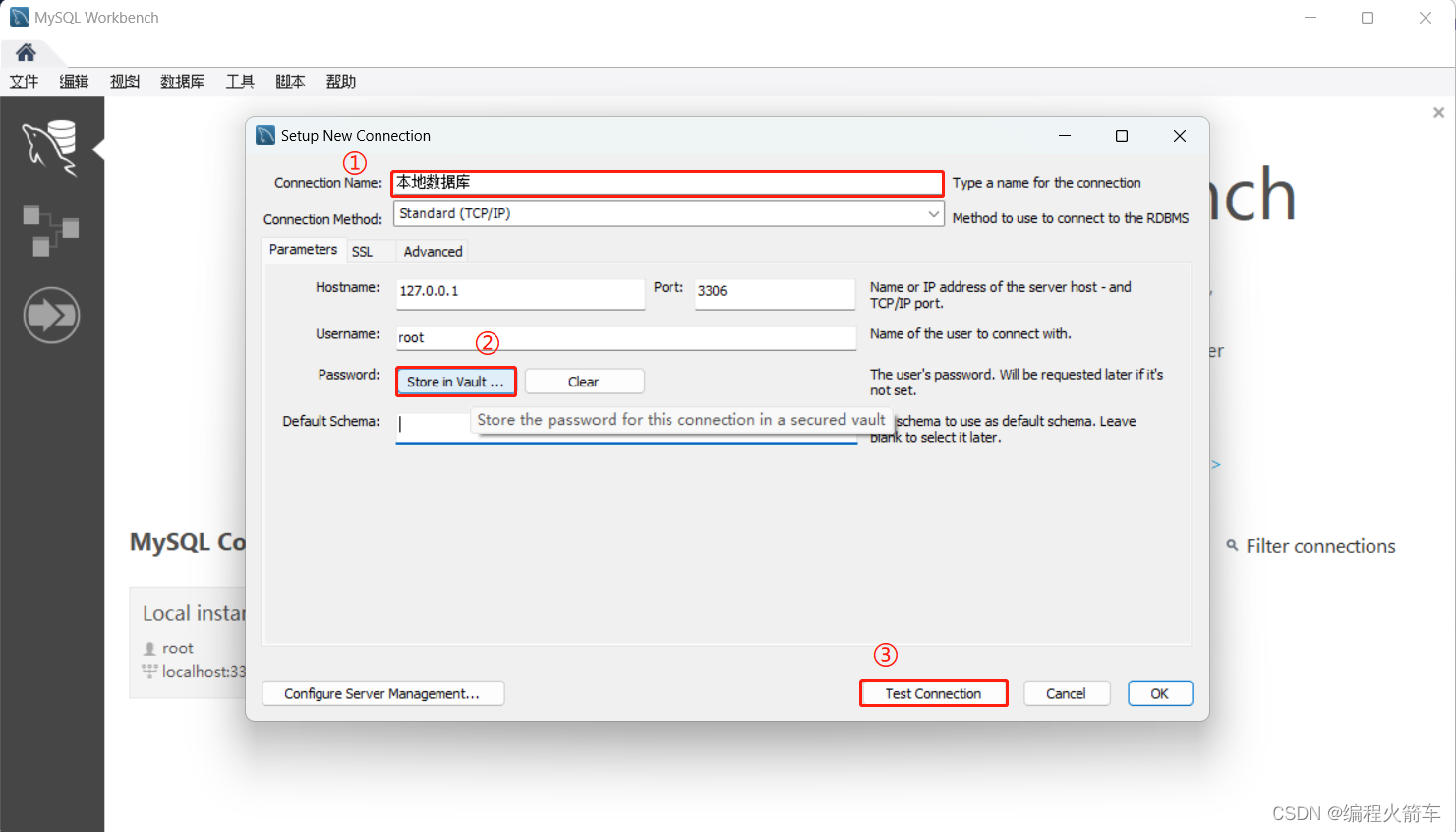Open the 脚本 menu

[x=290, y=81]
